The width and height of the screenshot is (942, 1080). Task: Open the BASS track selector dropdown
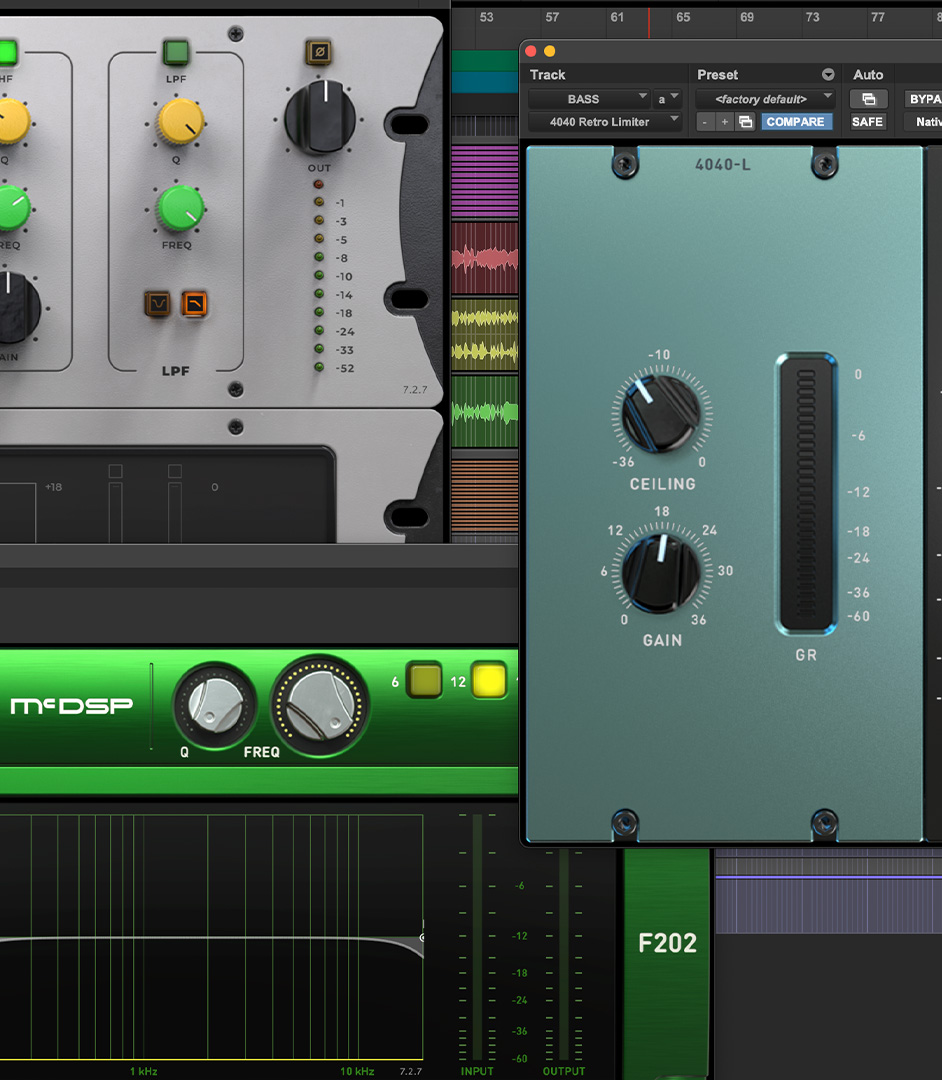(x=589, y=98)
